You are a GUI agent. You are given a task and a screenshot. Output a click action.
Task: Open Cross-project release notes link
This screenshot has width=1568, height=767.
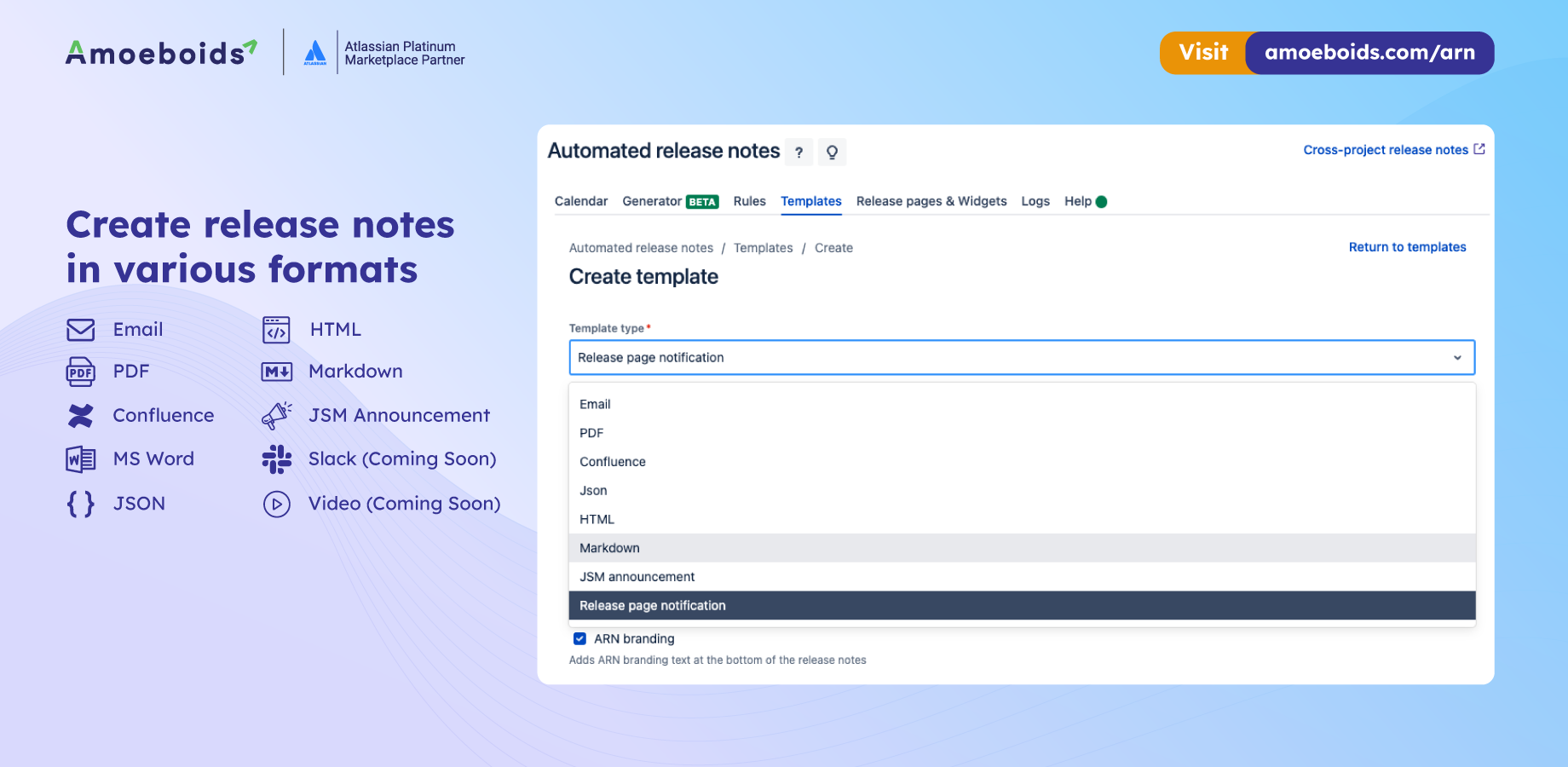(1386, 150)
